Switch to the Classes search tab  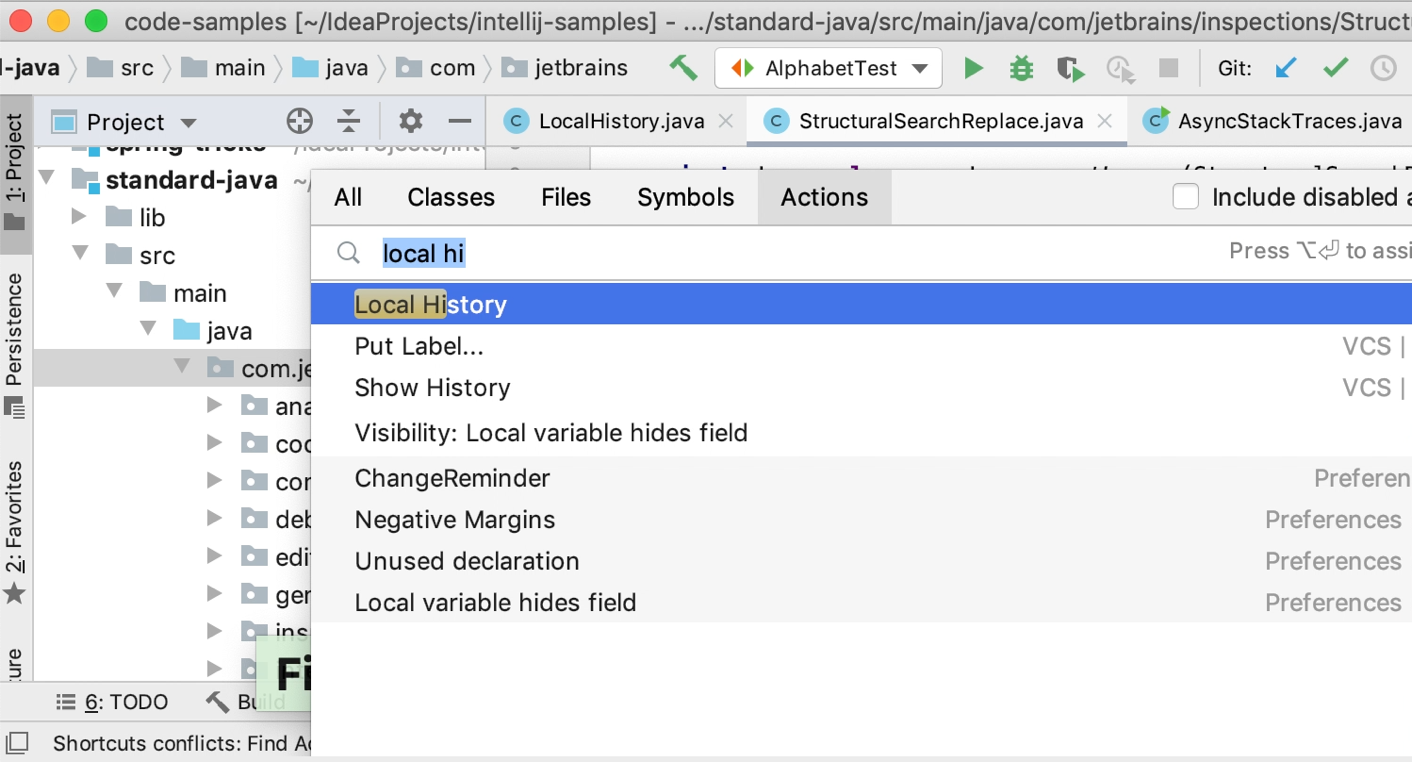coord(450,197)
